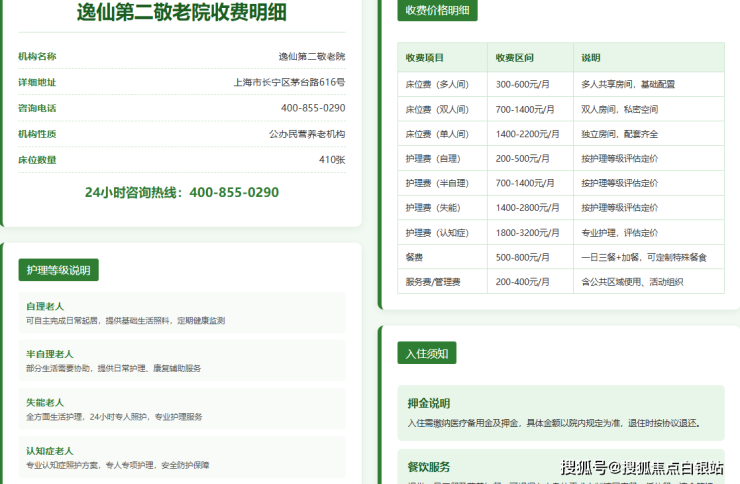Click the 认知症老人 heading
The width and height of the screenshot is (740, 484).
[x=50, y=451]
